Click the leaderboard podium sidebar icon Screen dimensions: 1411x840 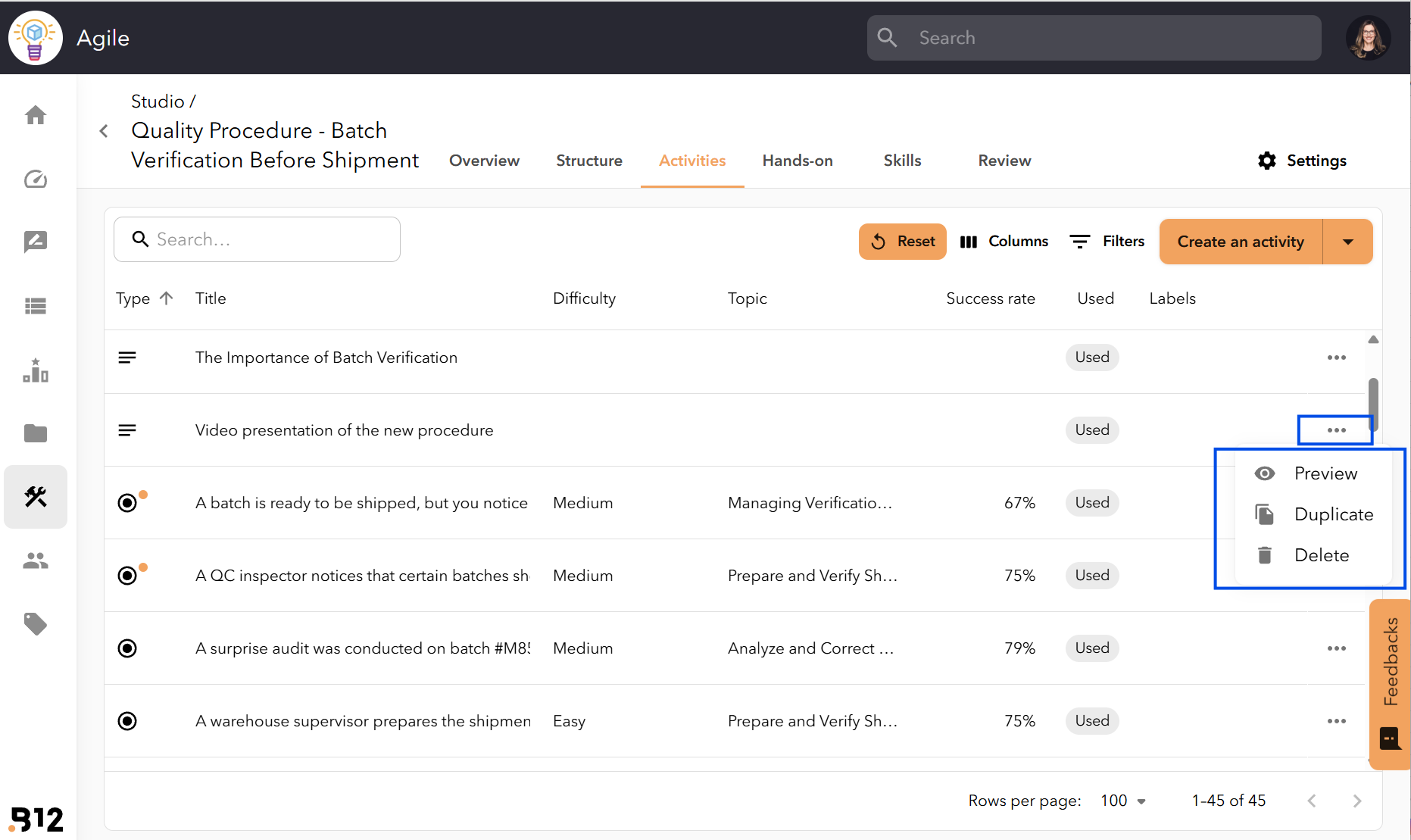[36, 370]
